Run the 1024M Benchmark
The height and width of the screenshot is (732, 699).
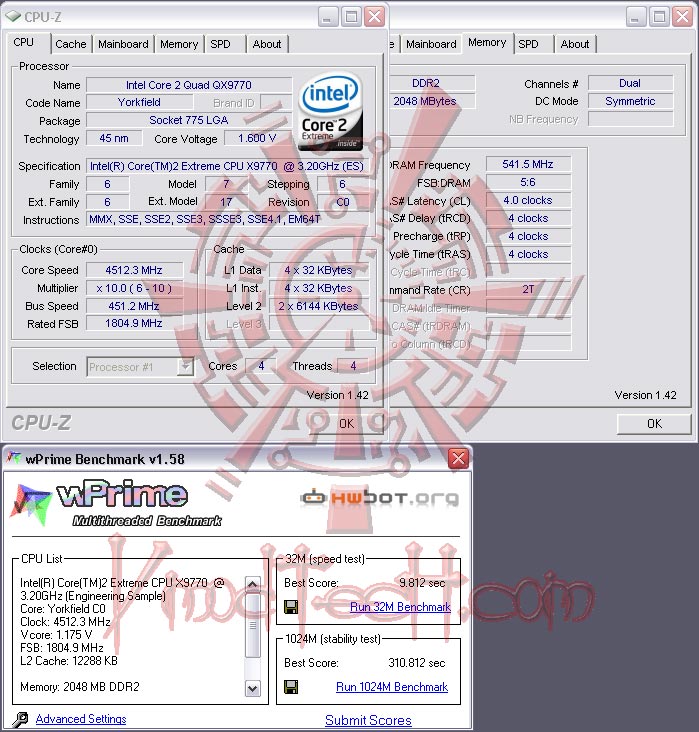click(392, 687)
